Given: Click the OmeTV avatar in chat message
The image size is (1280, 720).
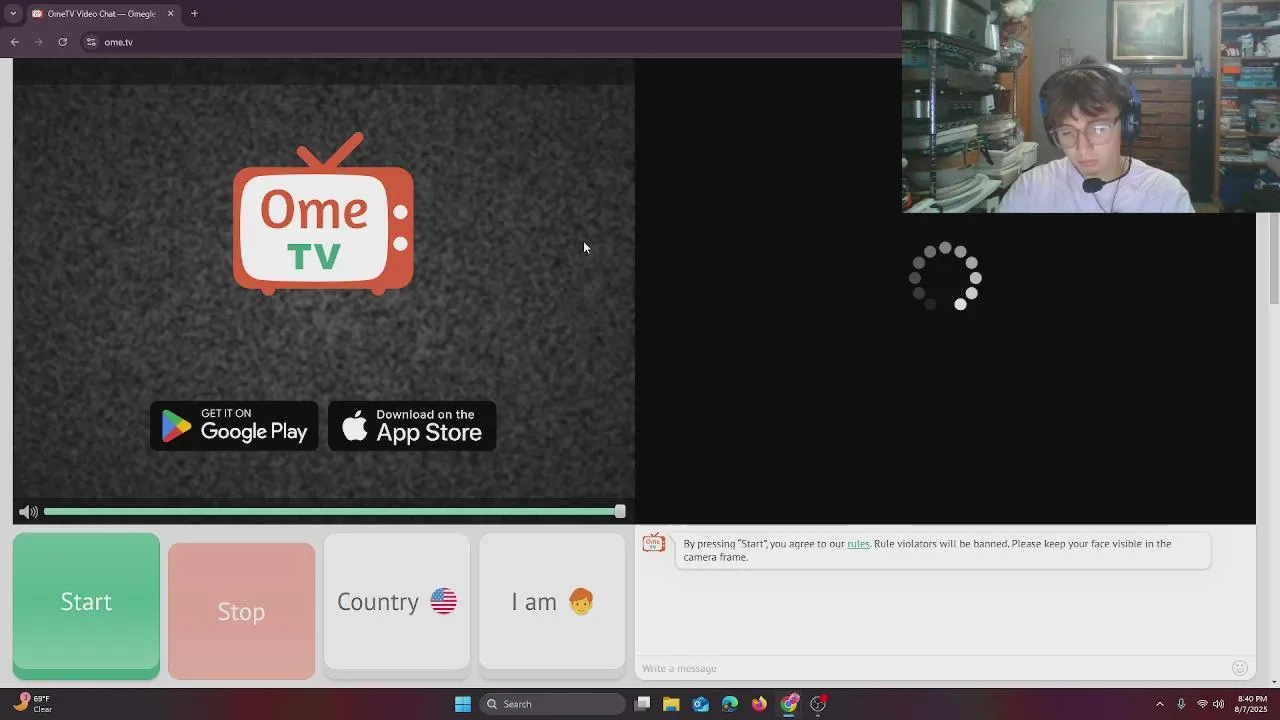Looking at the screenshot, I should pos(653,543).
